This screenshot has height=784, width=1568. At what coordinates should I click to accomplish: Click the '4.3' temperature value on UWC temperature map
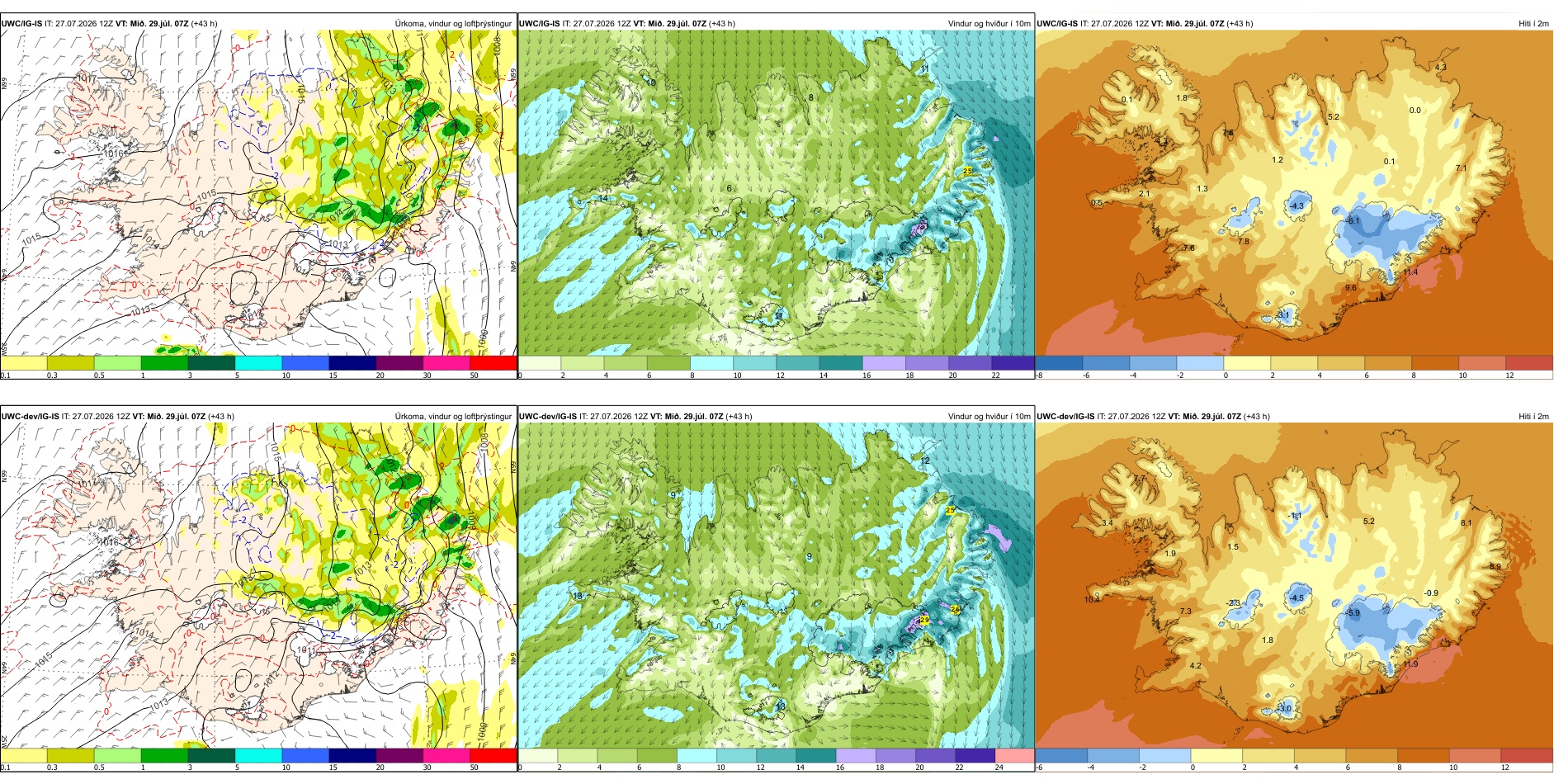coord(1440,67)
